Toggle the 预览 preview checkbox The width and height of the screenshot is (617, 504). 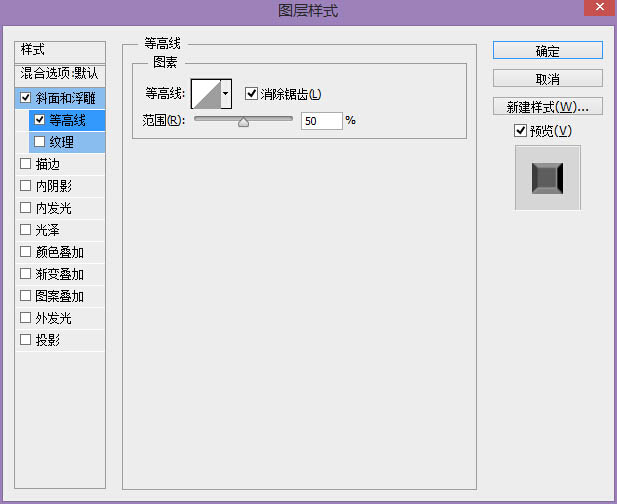pos(520,131)
